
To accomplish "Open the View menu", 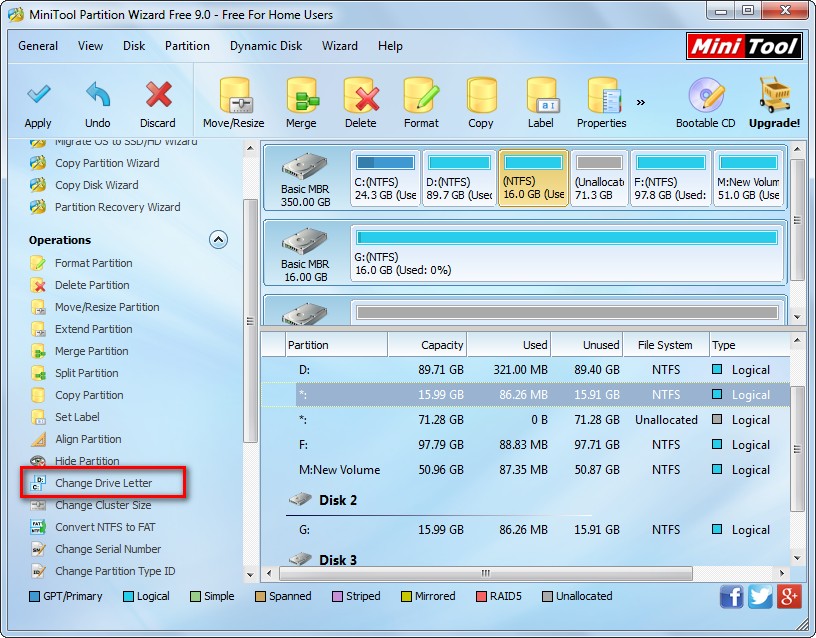I will point(91,46).
